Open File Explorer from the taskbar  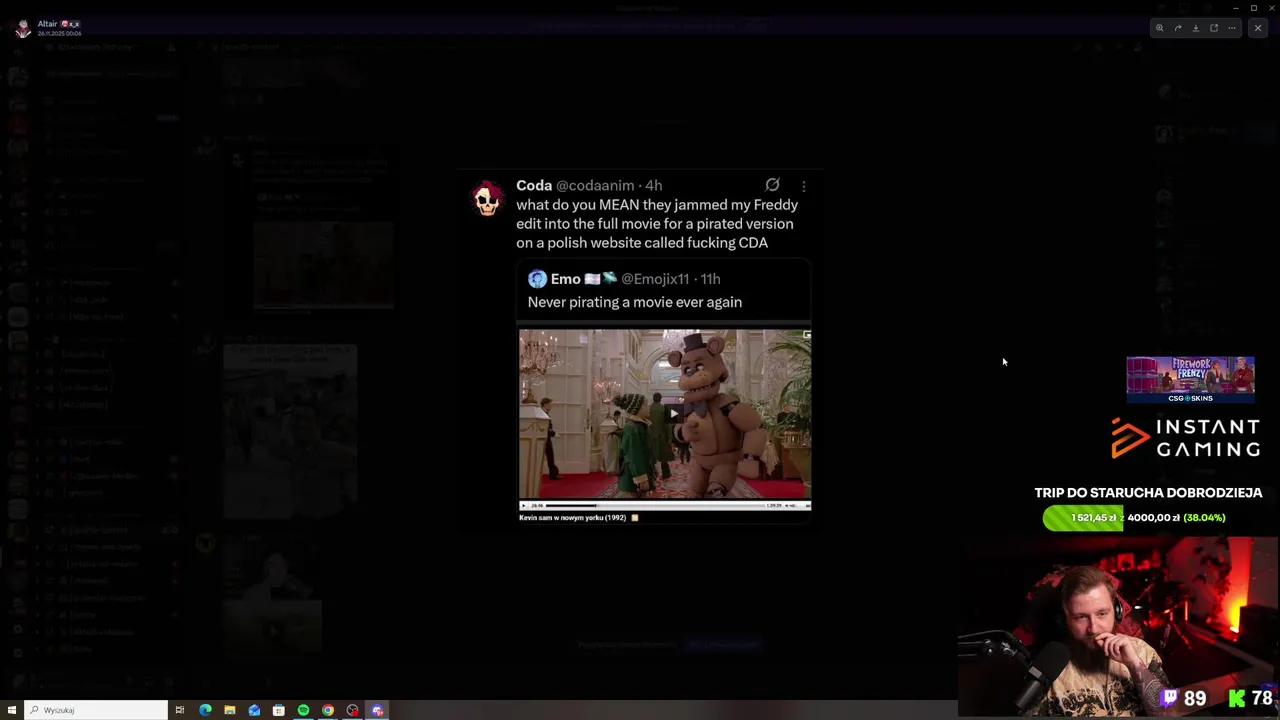tap(230, 710)
